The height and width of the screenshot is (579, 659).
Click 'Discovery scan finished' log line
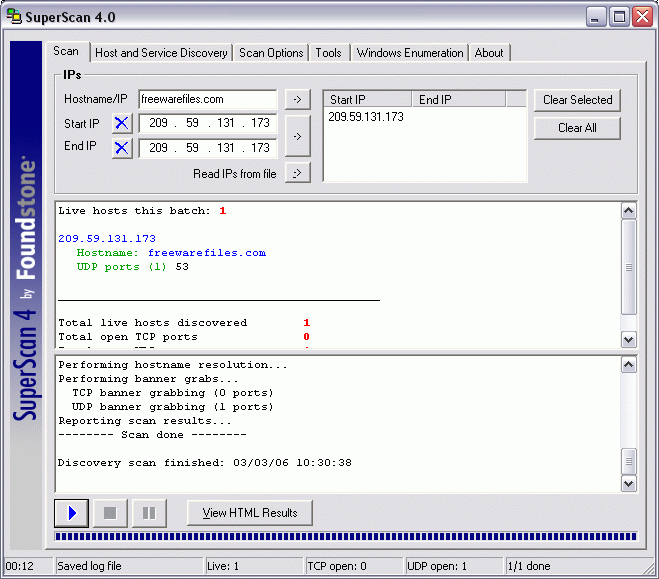click(x=205, y=463)
